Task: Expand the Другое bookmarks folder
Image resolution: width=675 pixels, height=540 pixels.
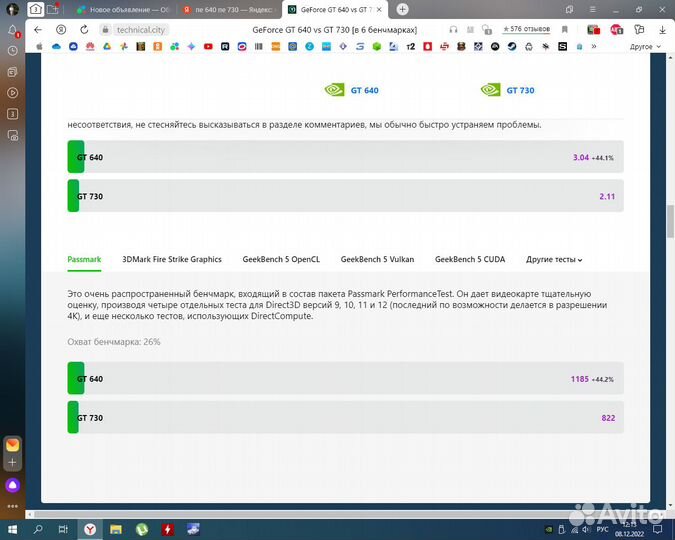Action: tap(645, 47)
